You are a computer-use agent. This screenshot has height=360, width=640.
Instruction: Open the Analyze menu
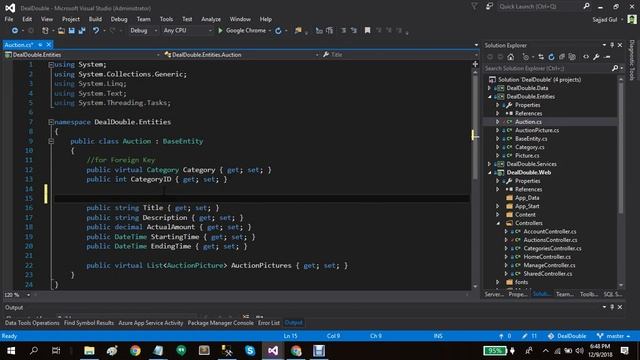[211, 19]
